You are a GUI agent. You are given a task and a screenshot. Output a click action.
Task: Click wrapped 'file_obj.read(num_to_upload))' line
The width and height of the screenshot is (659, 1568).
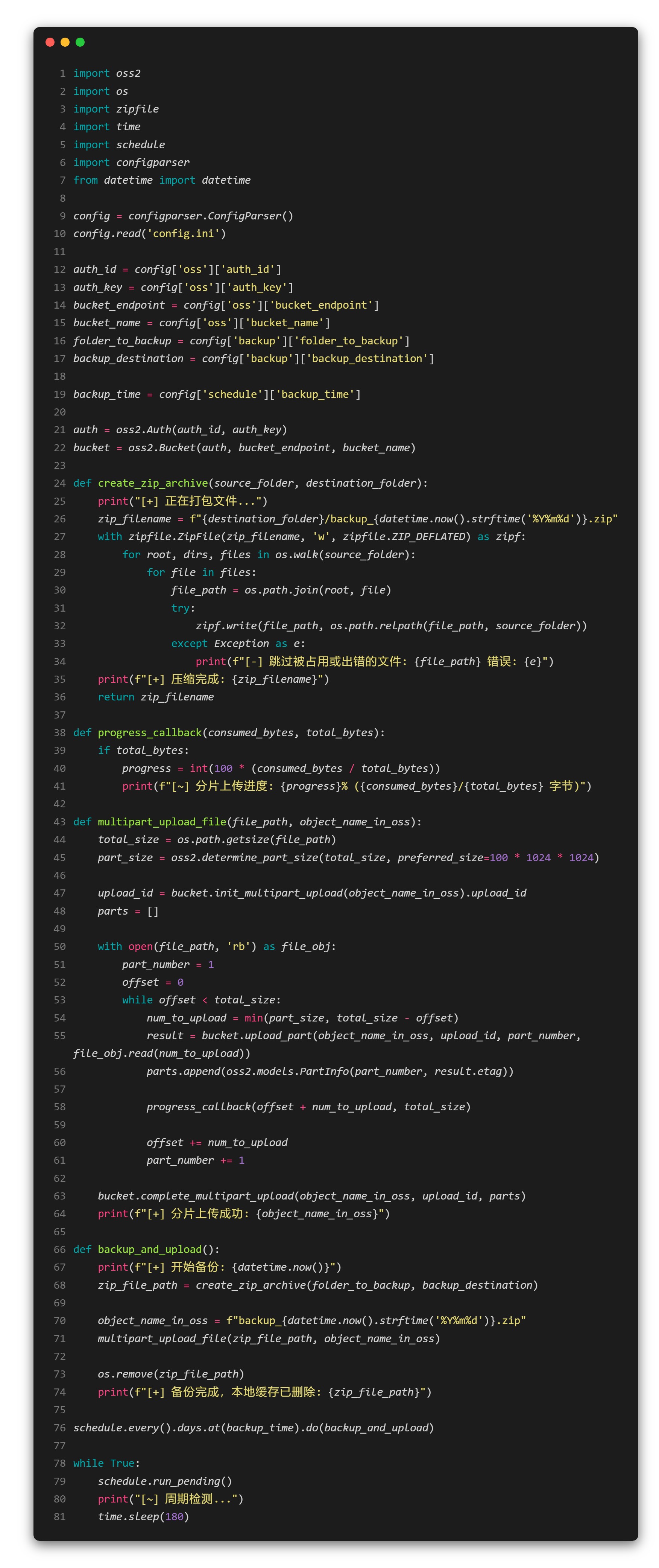tap(162, 1053)
